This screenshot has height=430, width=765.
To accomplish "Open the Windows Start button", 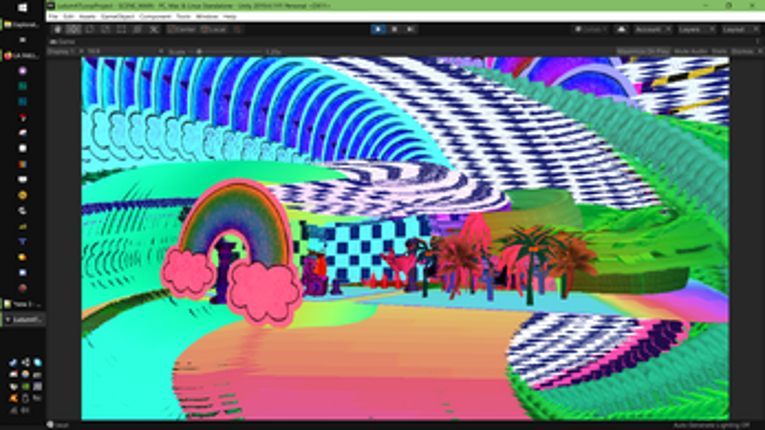I will 22,8.
